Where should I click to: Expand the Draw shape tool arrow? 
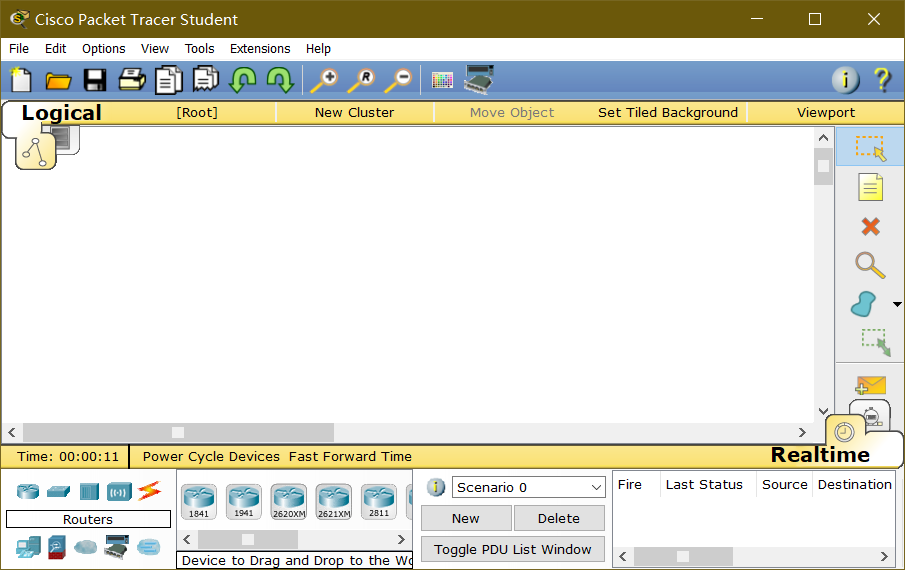pyautogui.click(x=897, y=304)
